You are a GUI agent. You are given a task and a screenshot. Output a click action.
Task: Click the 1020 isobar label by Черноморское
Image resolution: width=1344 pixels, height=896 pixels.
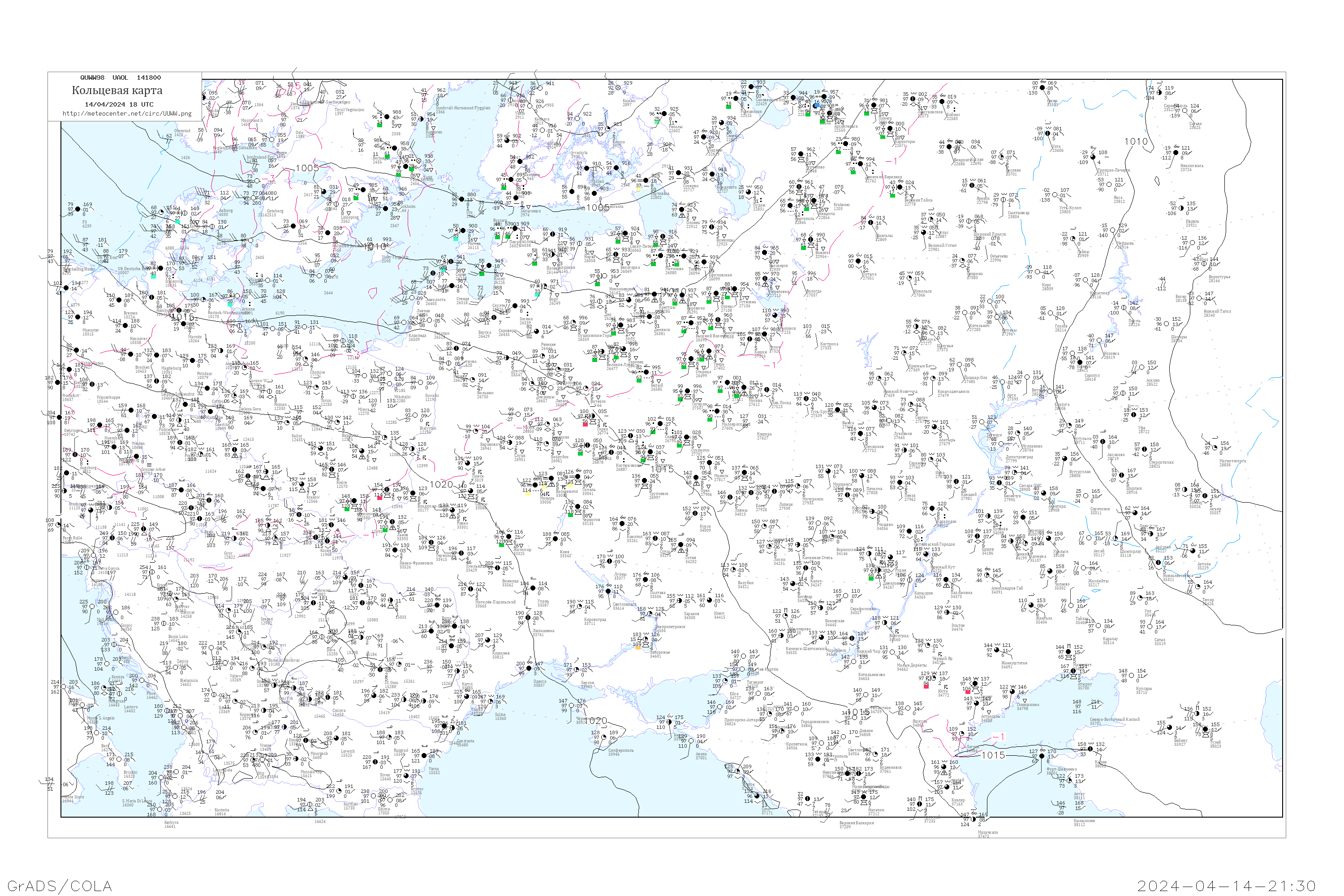click(x=595, y=721)
